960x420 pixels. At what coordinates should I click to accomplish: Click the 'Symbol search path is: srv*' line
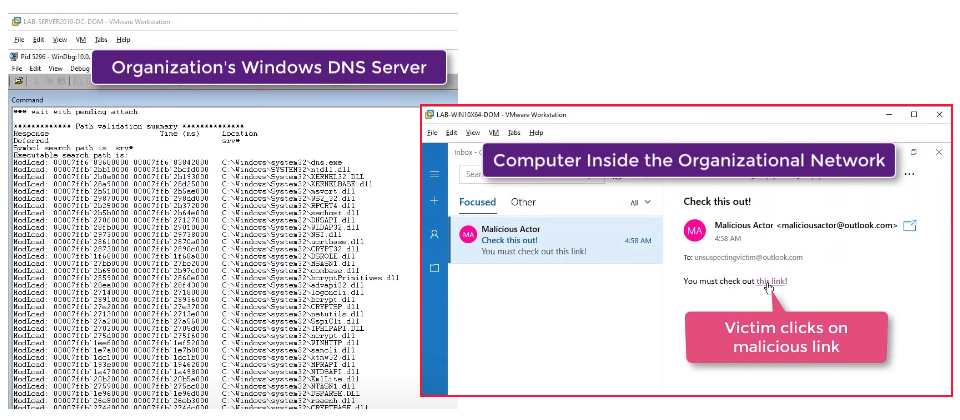point(73,148)
